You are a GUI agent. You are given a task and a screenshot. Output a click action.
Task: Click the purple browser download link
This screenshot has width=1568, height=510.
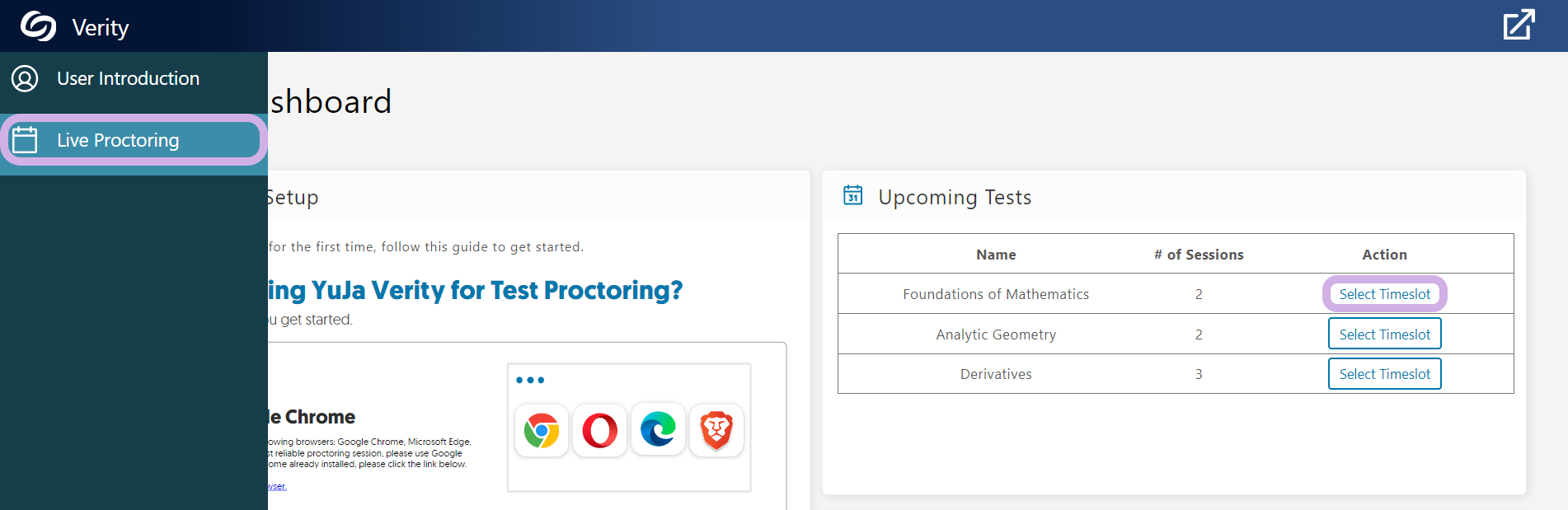click(x=277, y=486)
